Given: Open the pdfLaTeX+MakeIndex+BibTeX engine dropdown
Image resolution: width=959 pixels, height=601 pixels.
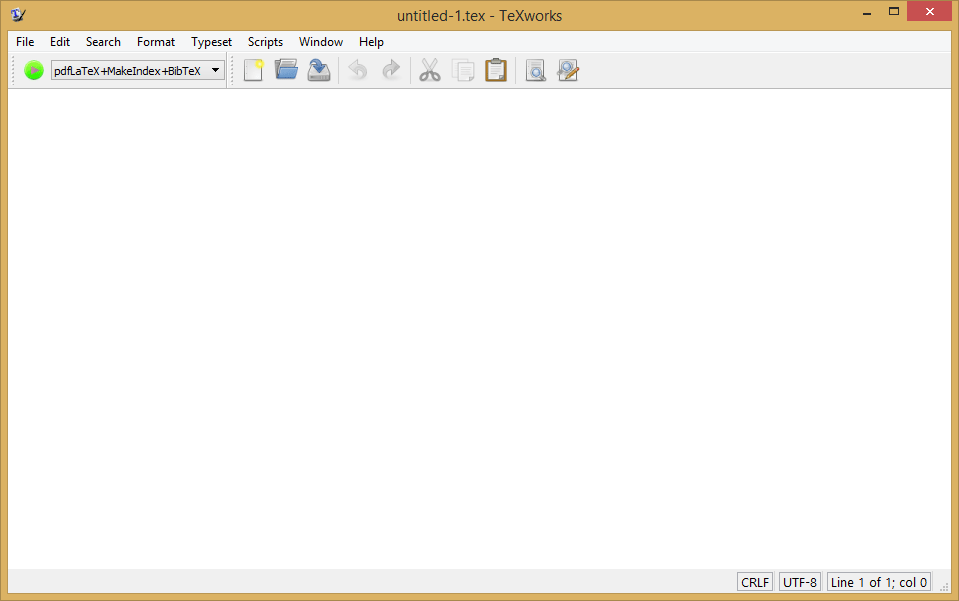Looking at the screenshot, I should click(x=138, y=70).
